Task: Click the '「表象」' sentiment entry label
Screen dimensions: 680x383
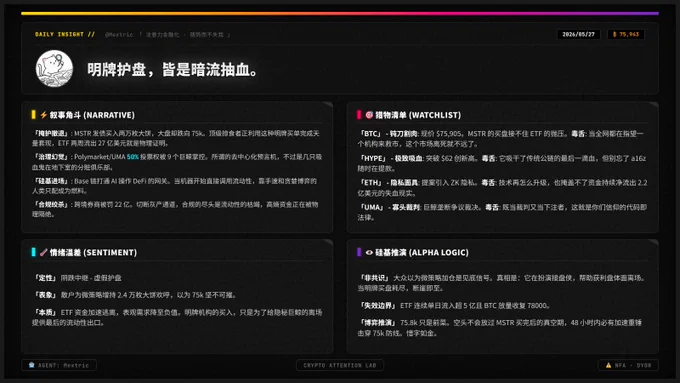Action: pos(46,295)
